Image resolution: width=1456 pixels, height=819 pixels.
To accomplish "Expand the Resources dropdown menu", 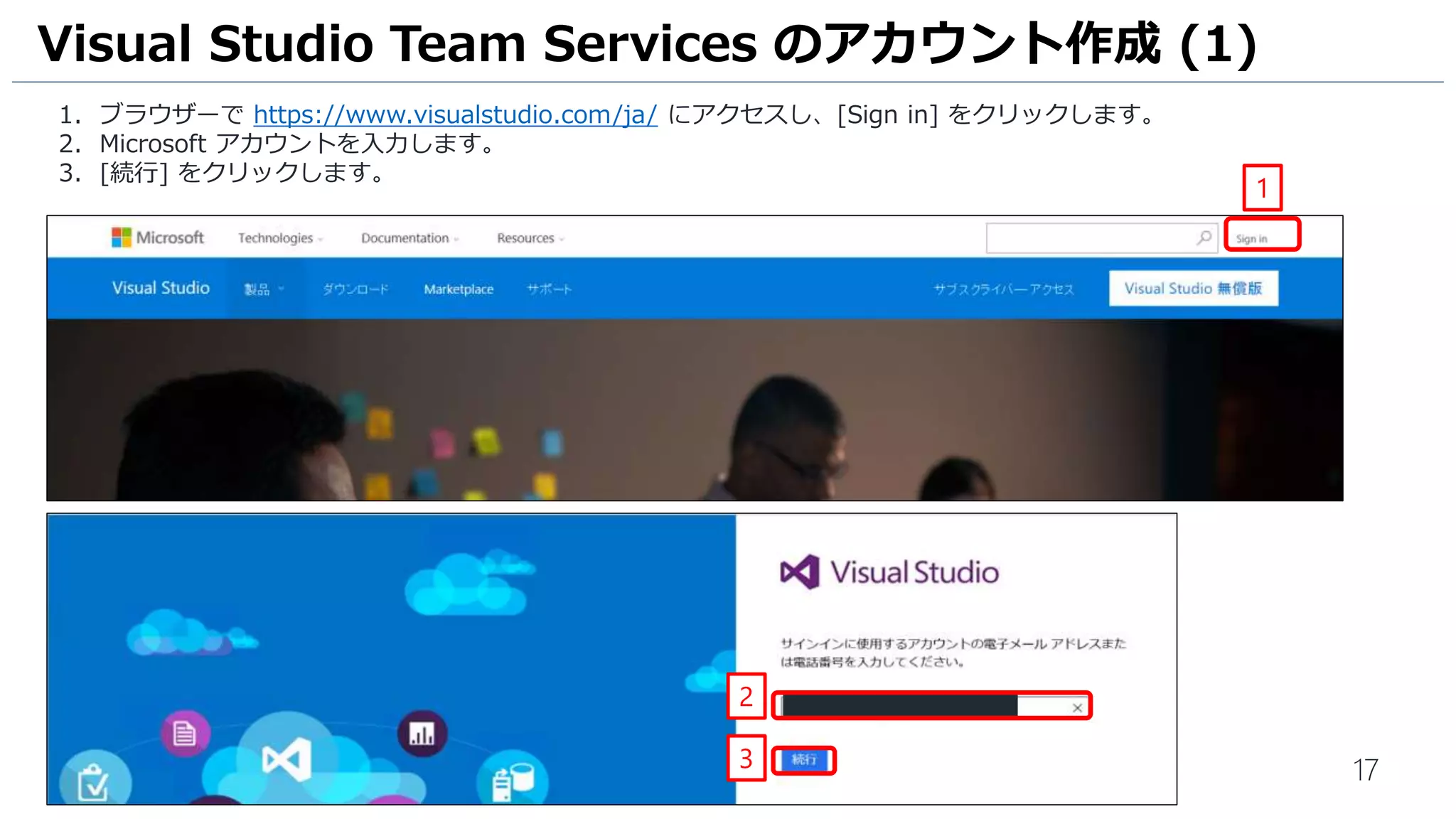I will click(530, 238).
